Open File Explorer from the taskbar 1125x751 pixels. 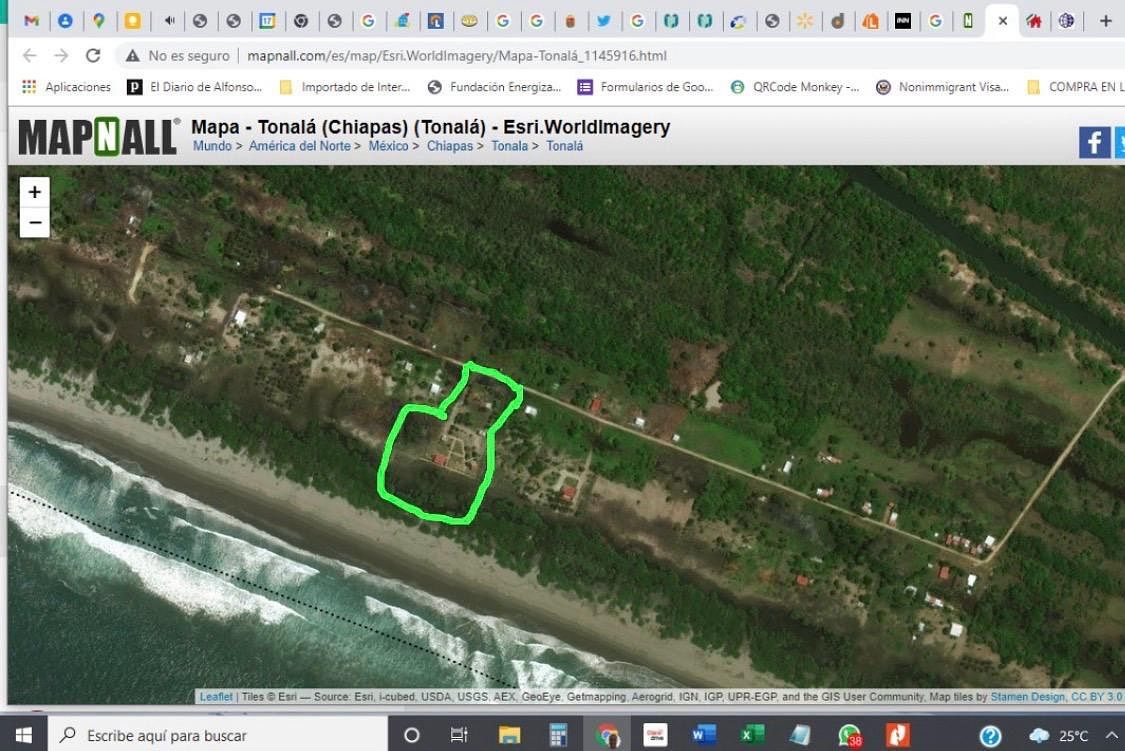pyautogui.click(x=510, y=735)
